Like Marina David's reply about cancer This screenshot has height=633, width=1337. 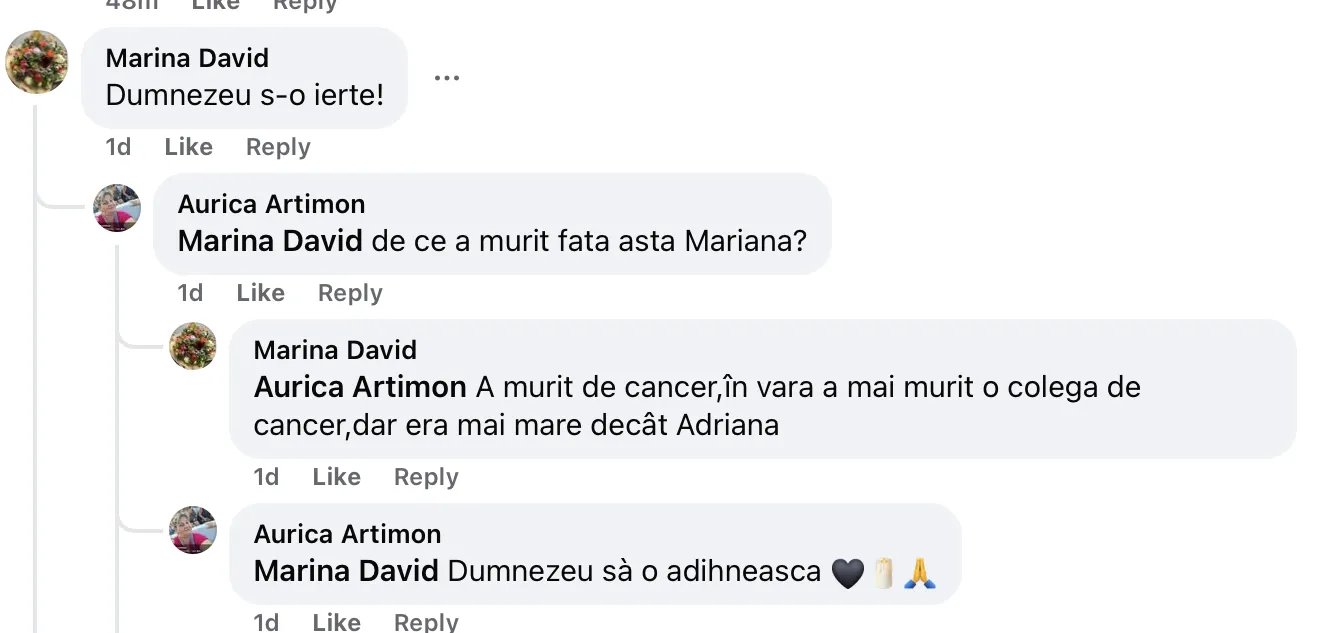click(x=336, y=477)
